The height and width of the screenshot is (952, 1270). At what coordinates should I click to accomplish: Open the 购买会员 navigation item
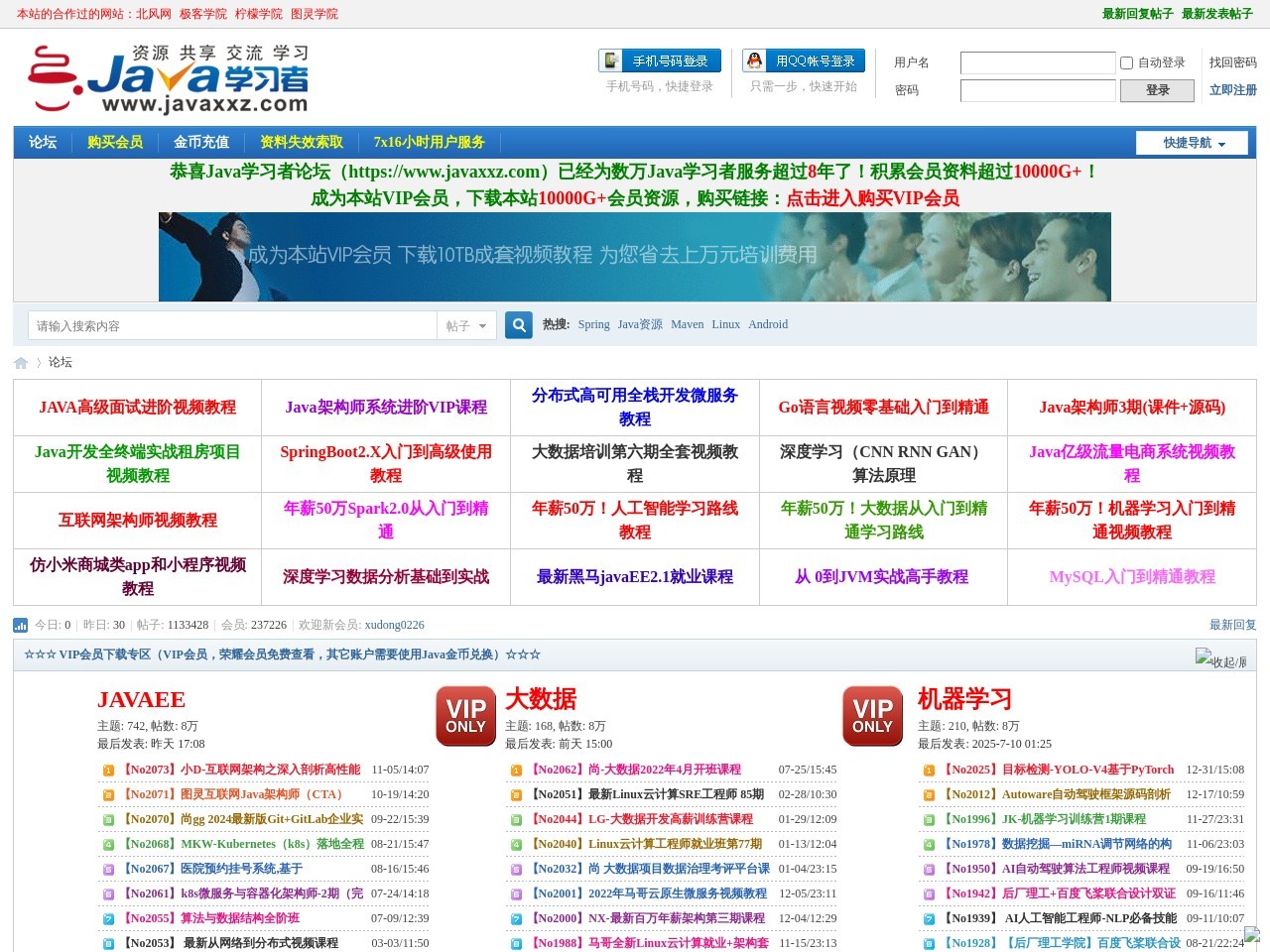[115, 142]
